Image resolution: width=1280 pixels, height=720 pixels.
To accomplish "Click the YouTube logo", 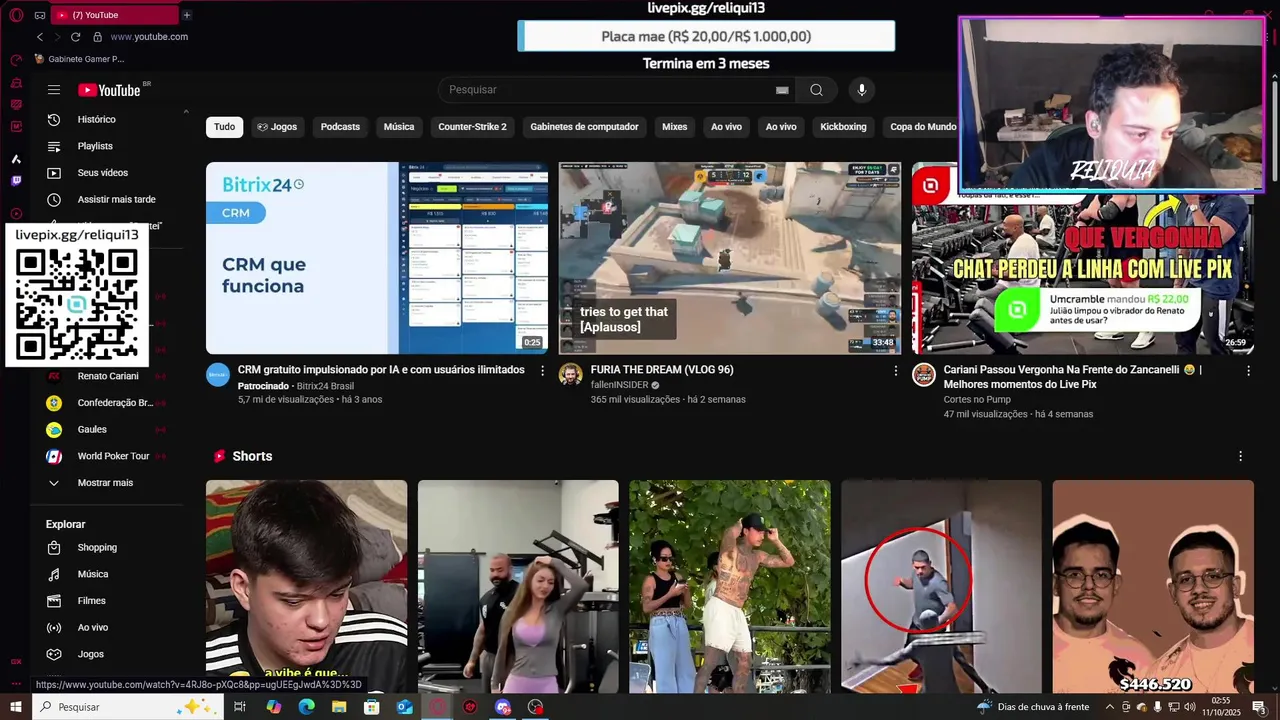I will point(110,90).
